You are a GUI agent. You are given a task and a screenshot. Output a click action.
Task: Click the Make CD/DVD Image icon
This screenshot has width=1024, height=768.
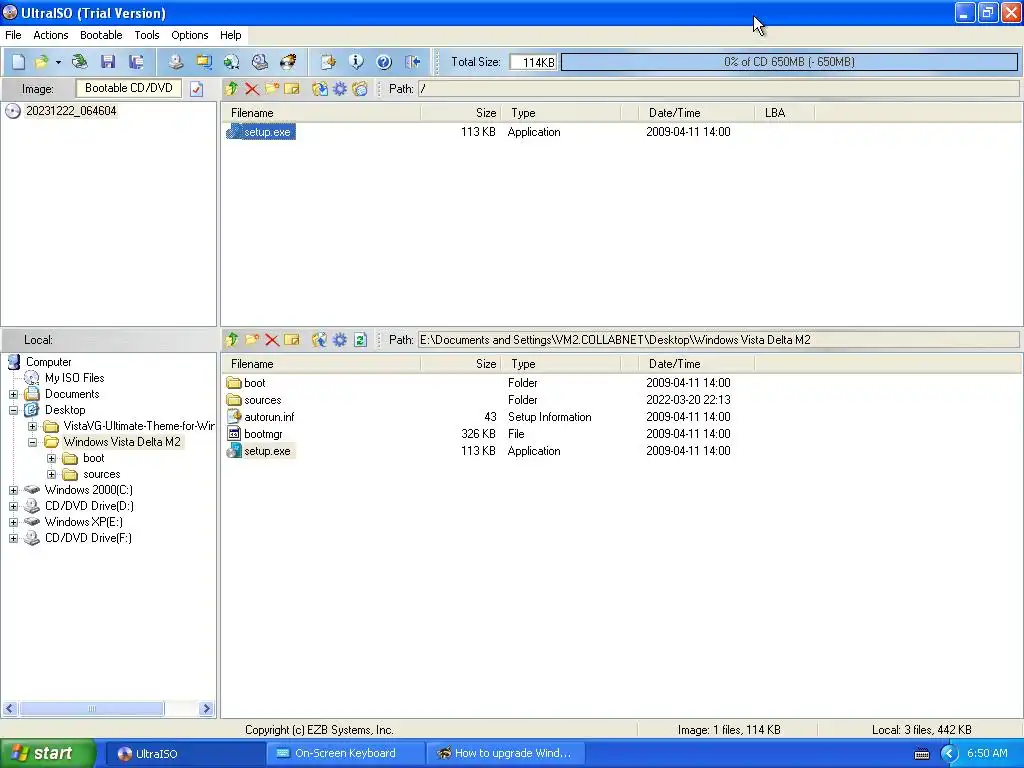point(176,62)
